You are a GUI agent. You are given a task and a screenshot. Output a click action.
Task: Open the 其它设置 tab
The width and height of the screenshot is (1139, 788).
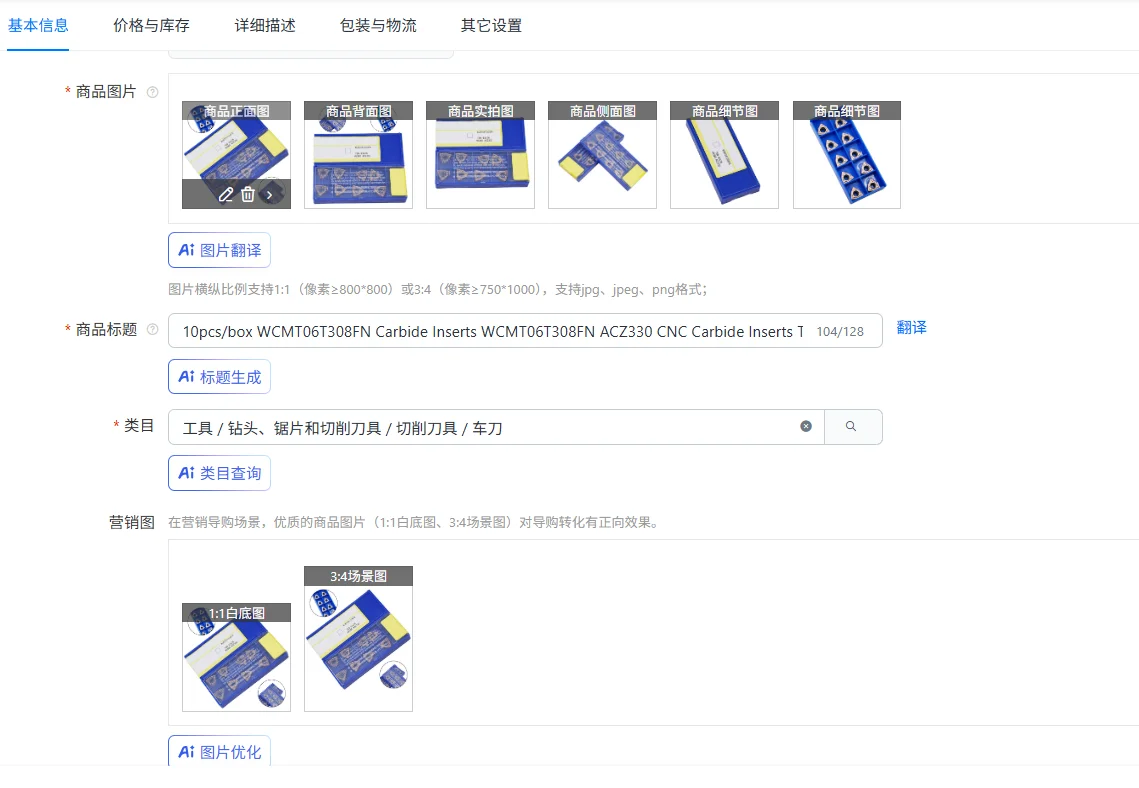coord(492,25)
